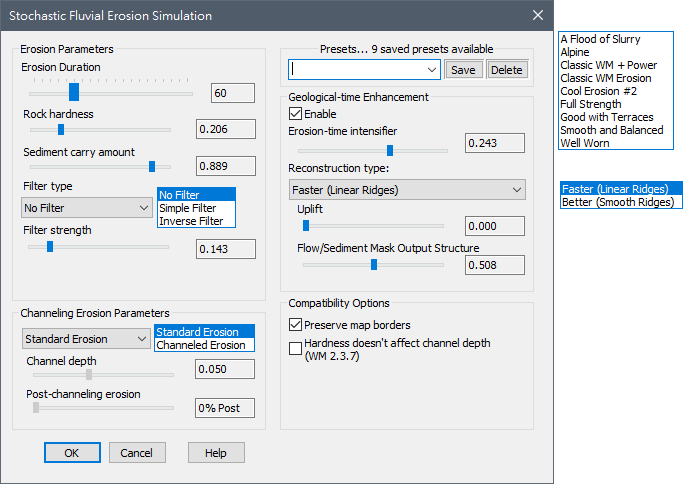Expand the Reconstruction type combo box
Image resolution: width=690 pixels, height=484 pixels.
coord(406,189)
